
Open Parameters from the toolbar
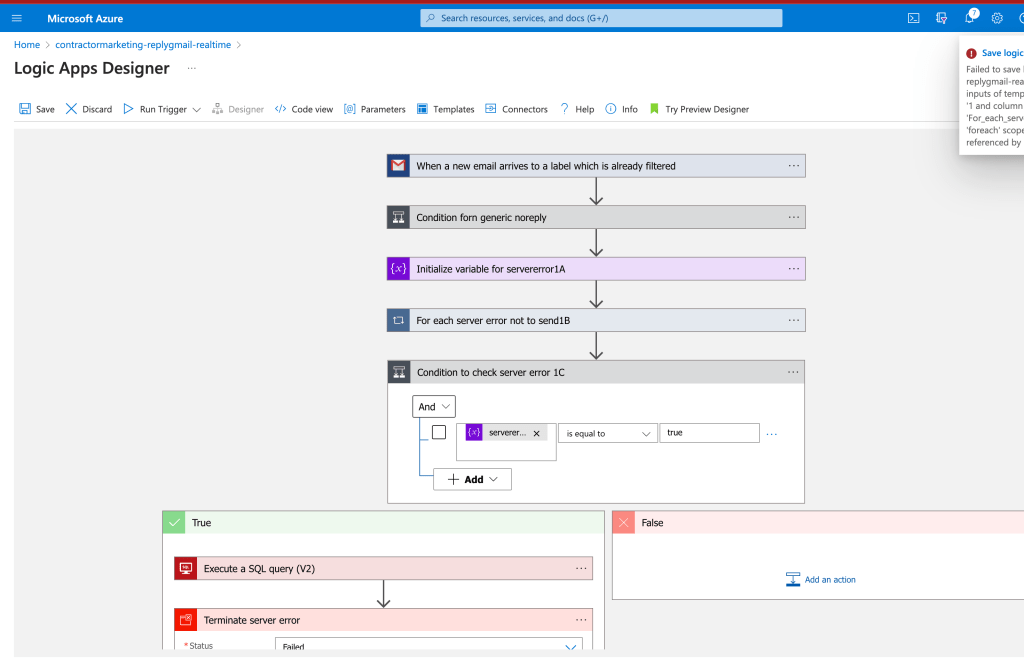(375, 109)
